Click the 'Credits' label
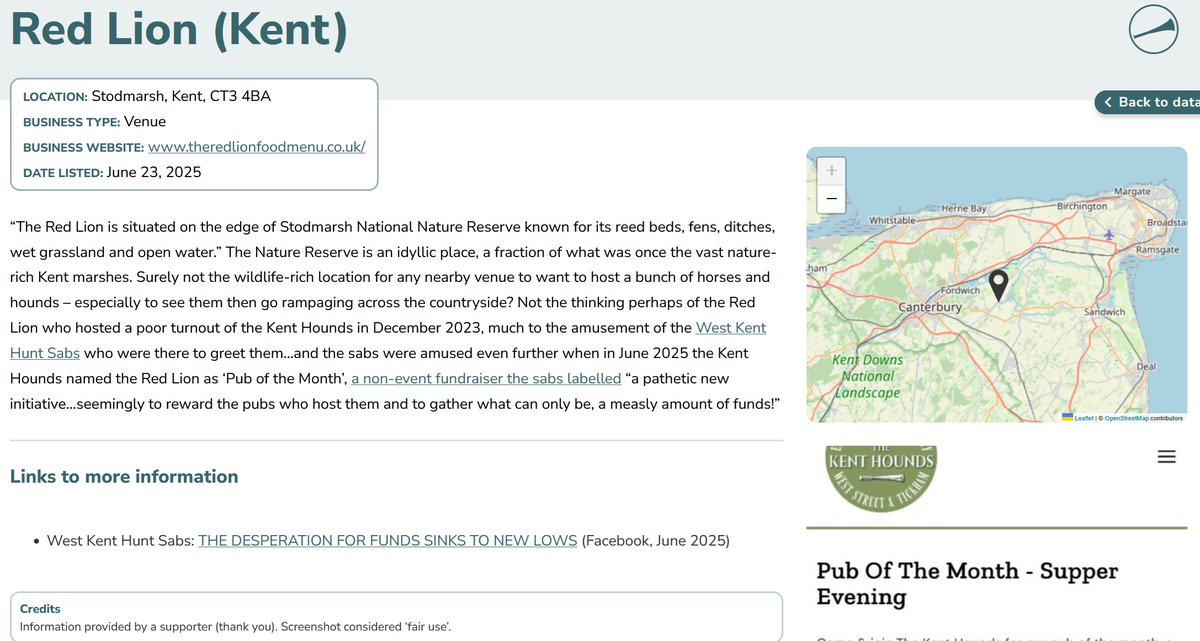 40,609
